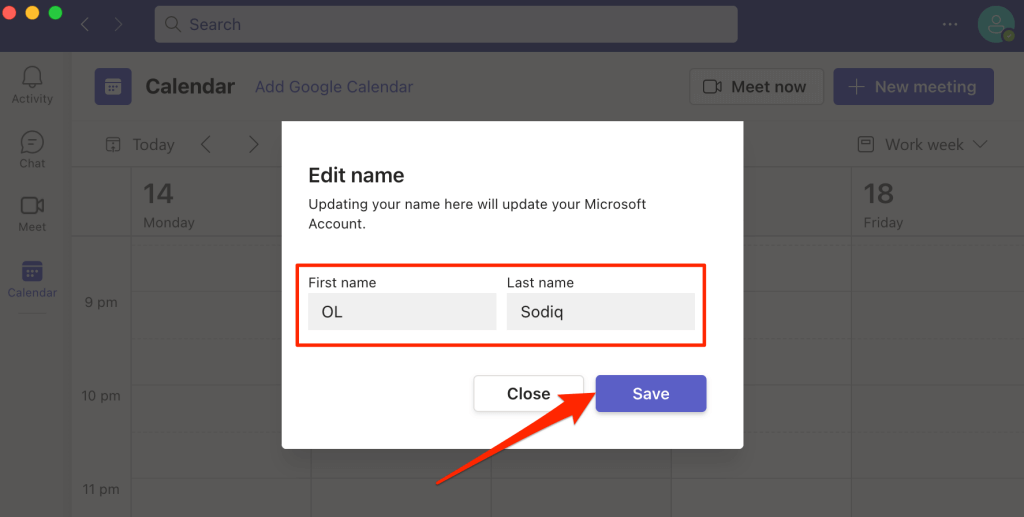Start a Meet now session
The height and width of the screenshot is (517, 1024).
756,87
